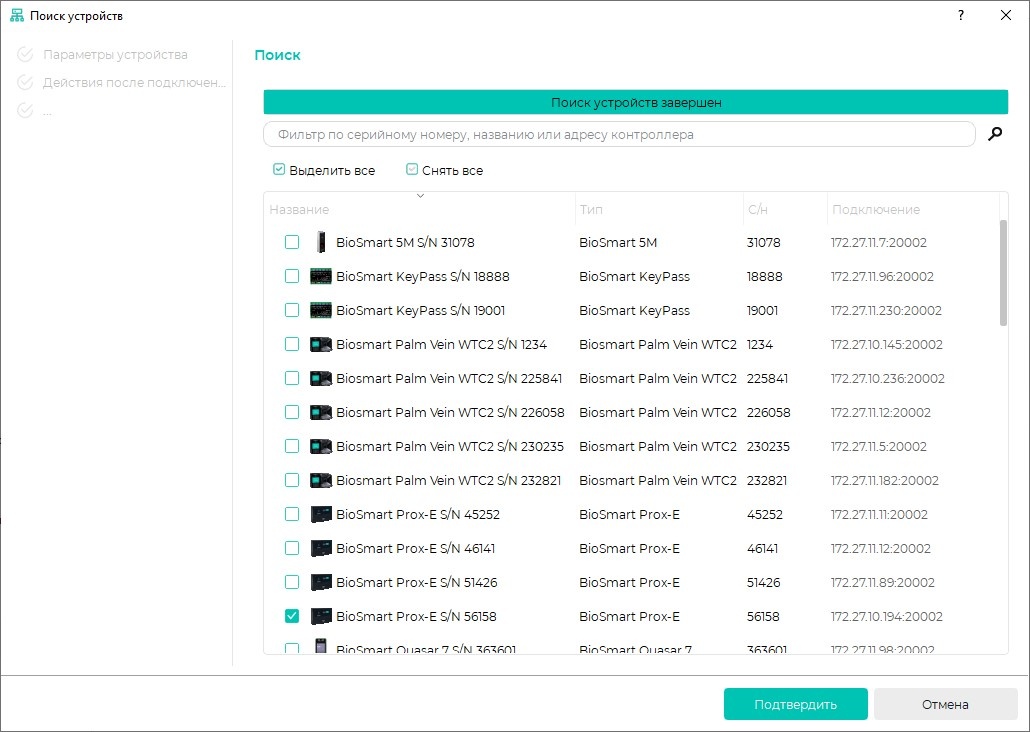The width and height of the screenshot is (1030, 732).
Task: Click sort chevron above the Название column
Action: (x=420, y=196)
